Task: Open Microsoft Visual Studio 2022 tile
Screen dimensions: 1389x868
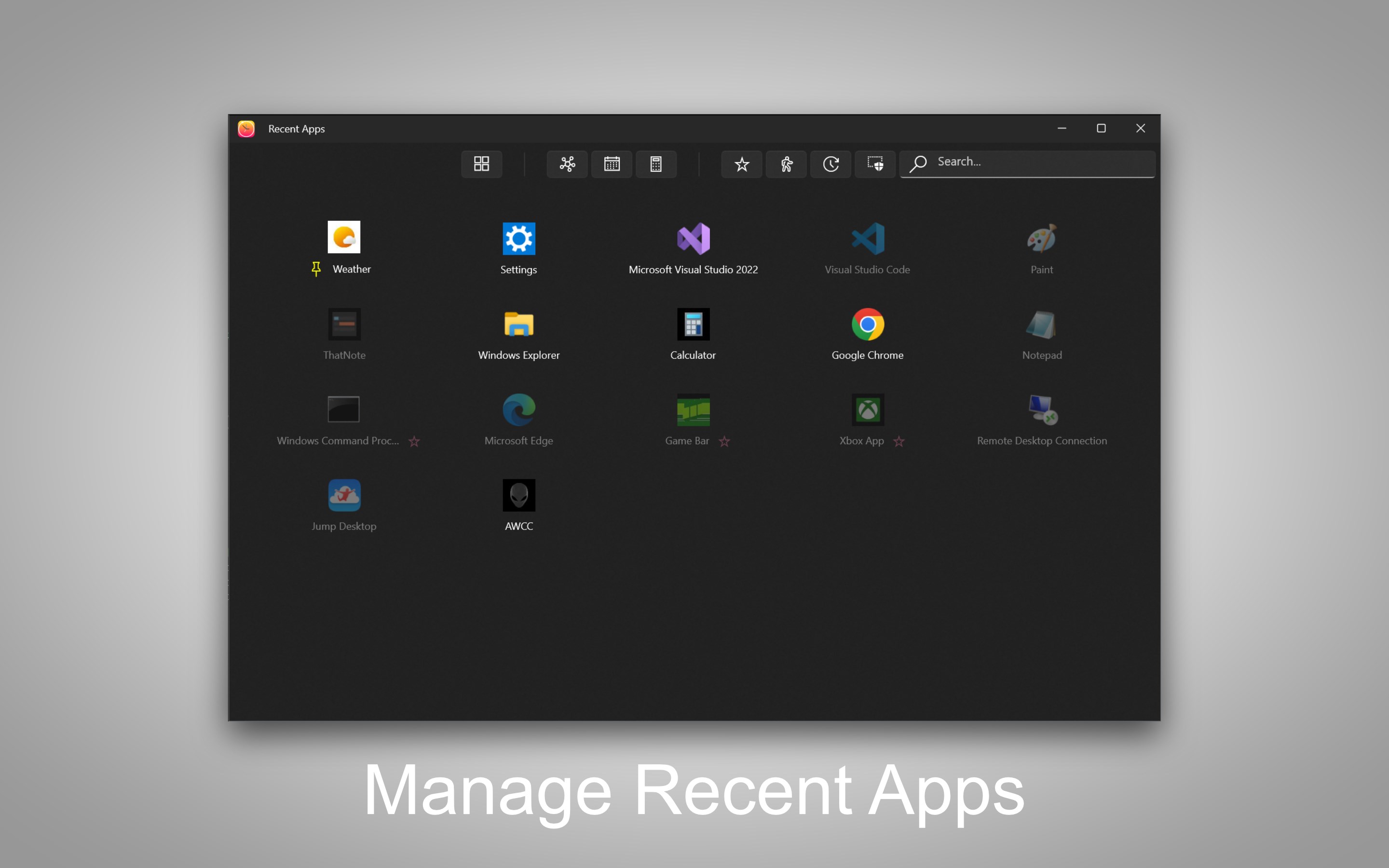Action: tap(694, 239)
